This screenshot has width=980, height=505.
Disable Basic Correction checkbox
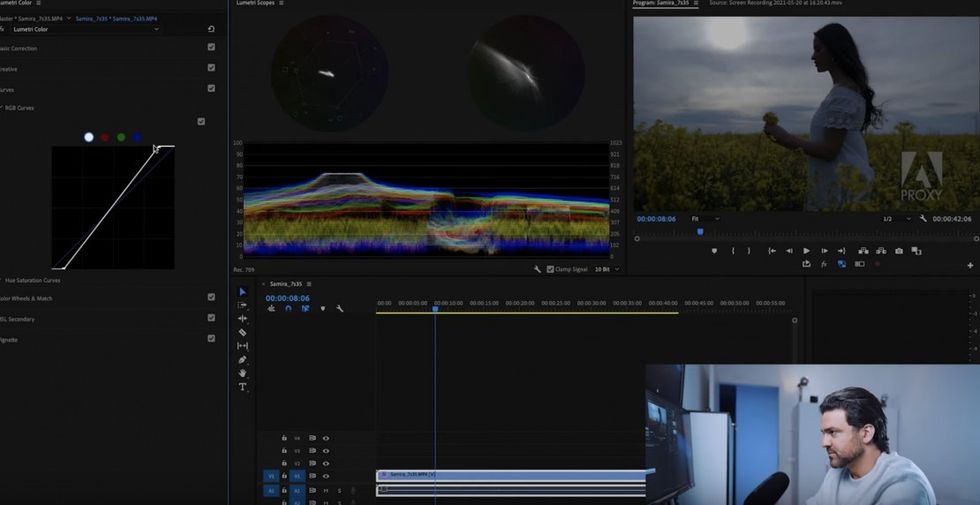211,47
